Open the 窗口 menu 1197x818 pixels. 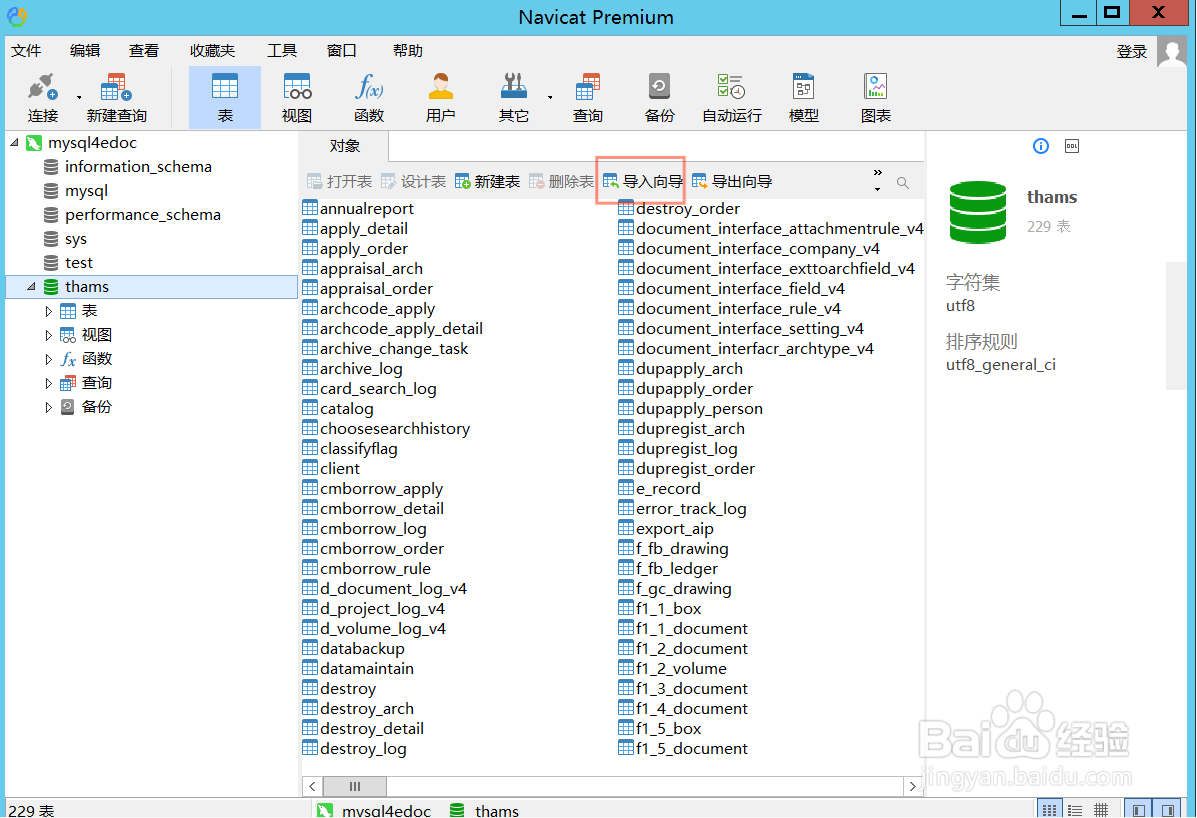pyautogui.click(x=341, y=50)
